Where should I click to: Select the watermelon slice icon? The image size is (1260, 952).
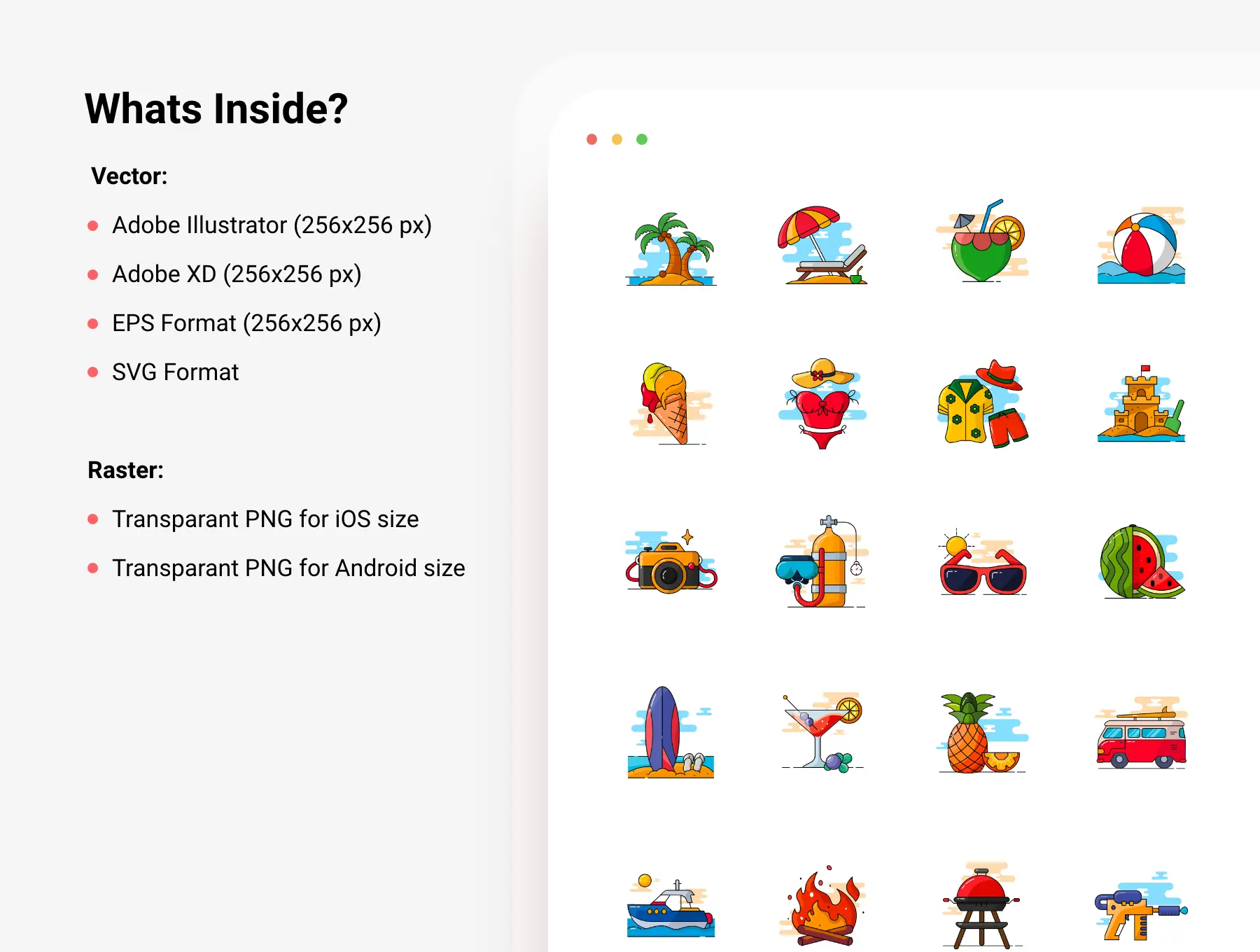(1141, 562)
